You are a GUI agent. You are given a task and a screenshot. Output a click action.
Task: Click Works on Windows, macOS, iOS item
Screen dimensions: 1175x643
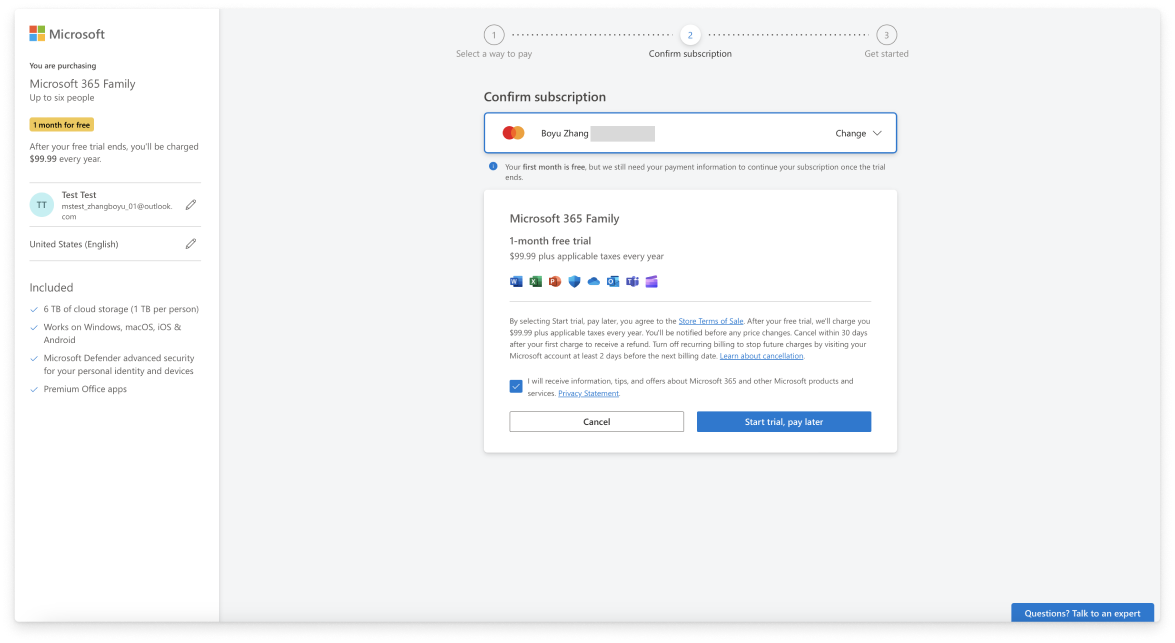point(112,333)
